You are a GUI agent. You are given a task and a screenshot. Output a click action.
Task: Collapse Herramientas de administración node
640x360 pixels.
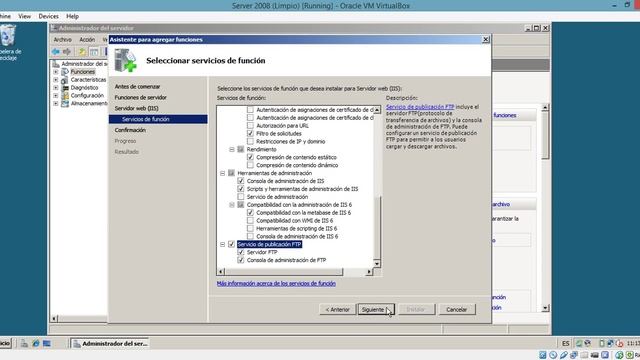click(x=222, y=173)
